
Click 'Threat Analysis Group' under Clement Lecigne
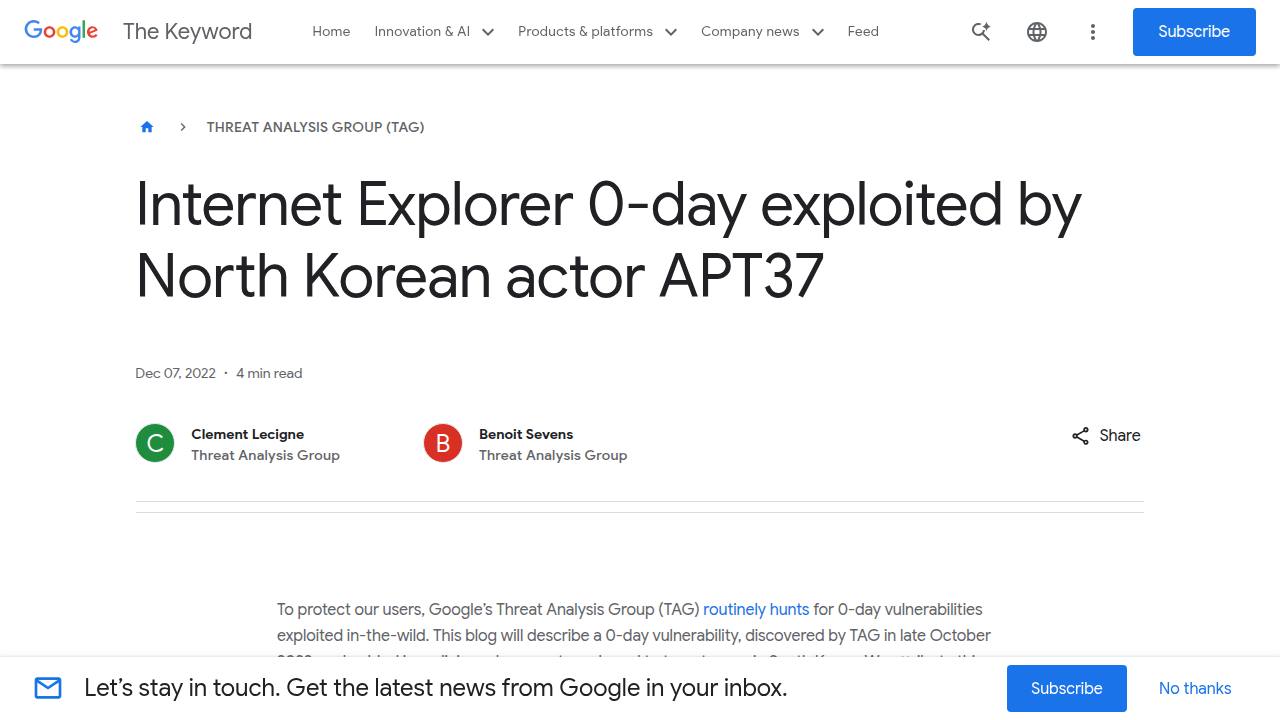tap(265, 455)
